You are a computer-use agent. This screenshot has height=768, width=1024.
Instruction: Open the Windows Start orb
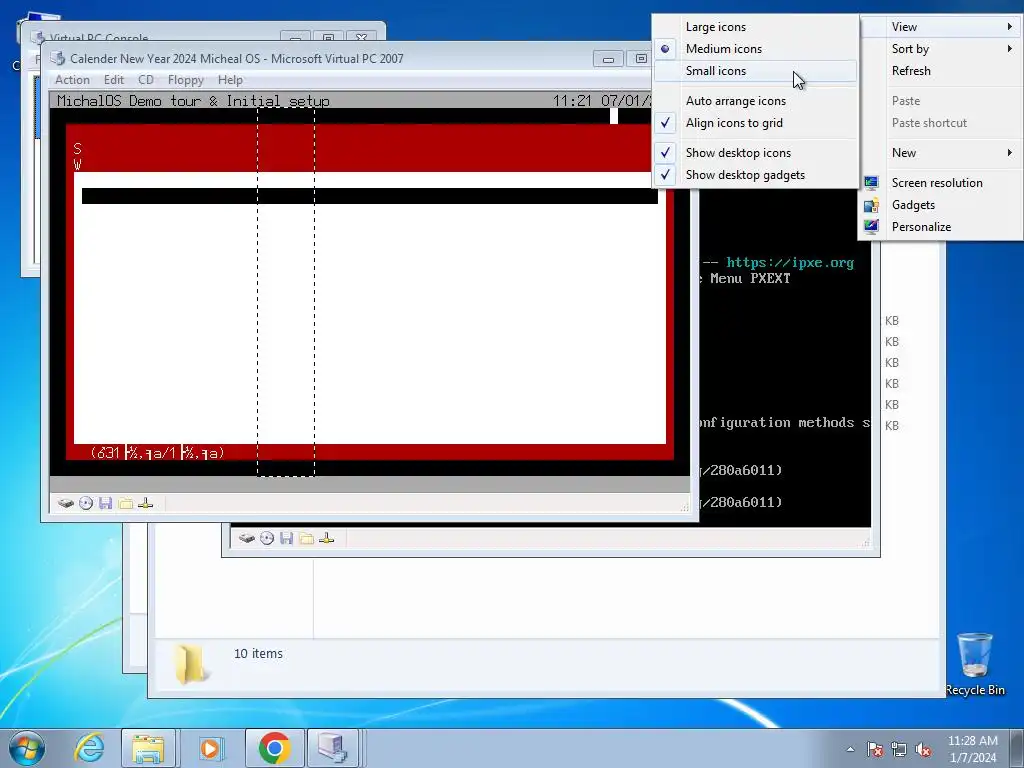[x=27, y=748]
